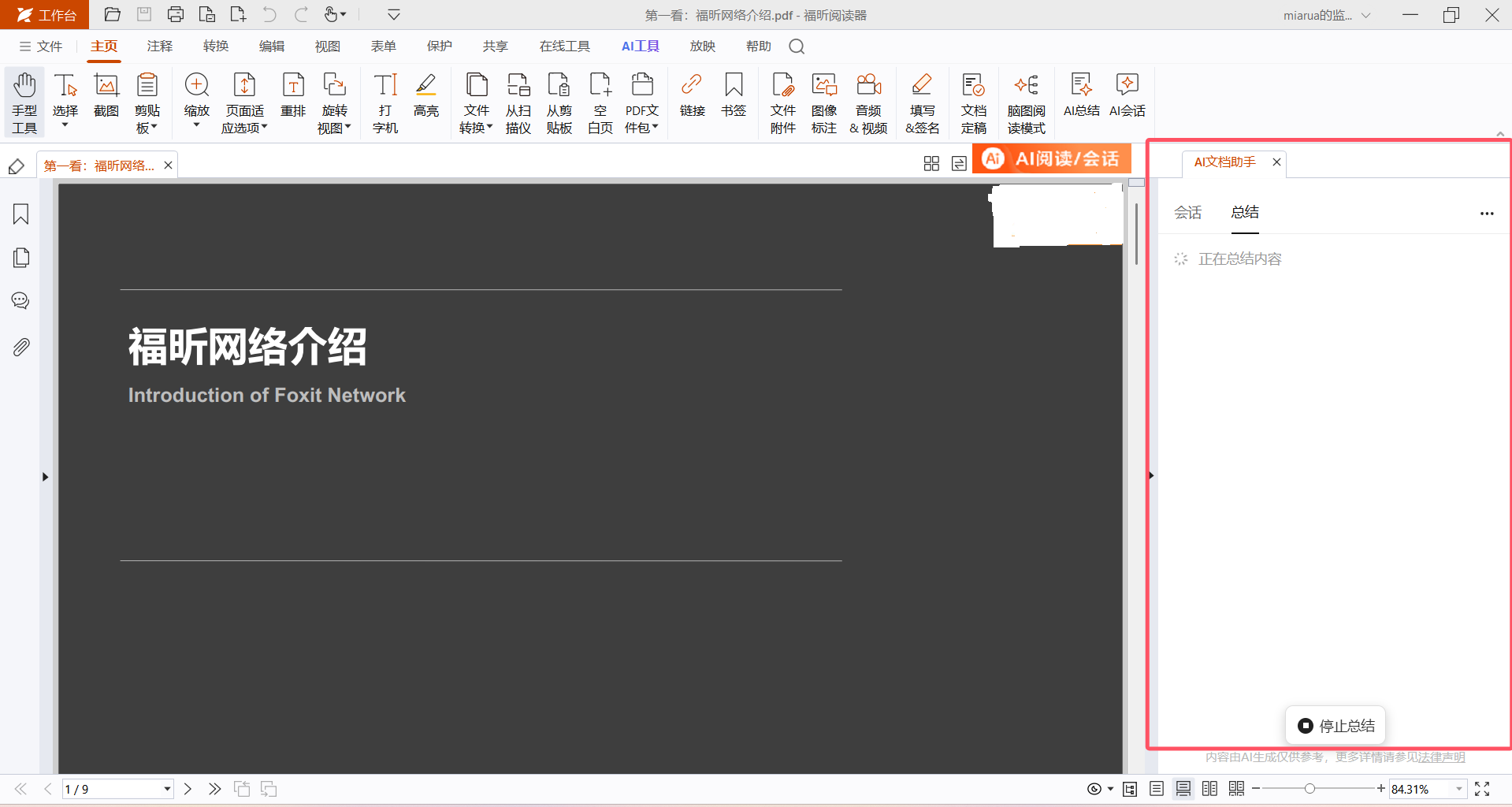Image resolution: width=1512 pixels, height=807 pixels.
Task: Expand the Select tool dropdown
Action: pyautogui.click(x=65, y=125)
